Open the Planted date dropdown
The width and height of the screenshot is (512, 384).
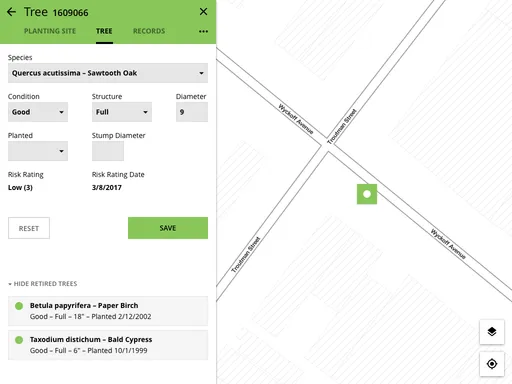pos(38,151)
